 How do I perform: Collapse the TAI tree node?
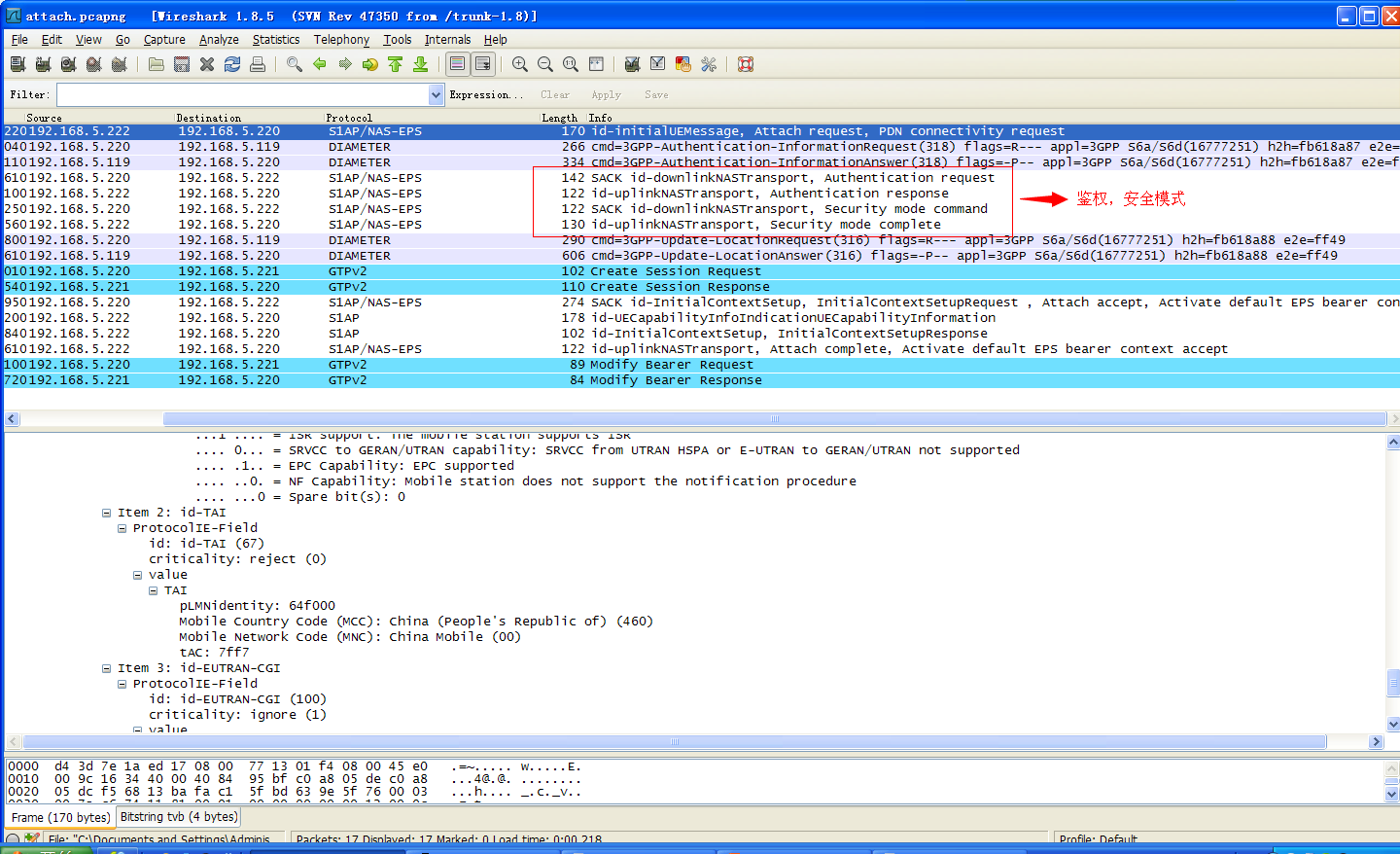154,590
